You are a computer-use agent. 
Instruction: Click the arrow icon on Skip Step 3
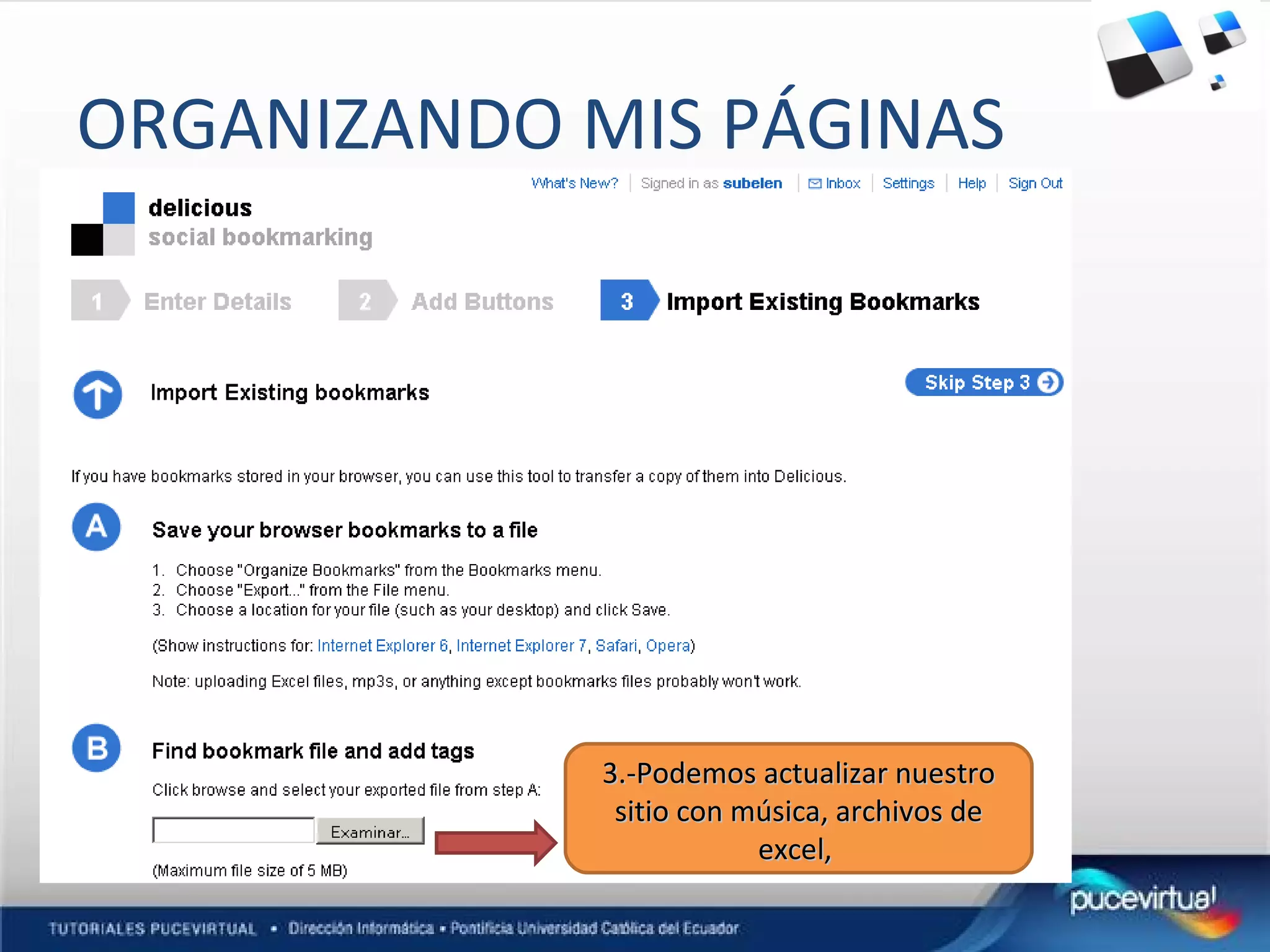[x=1048, y=382]
